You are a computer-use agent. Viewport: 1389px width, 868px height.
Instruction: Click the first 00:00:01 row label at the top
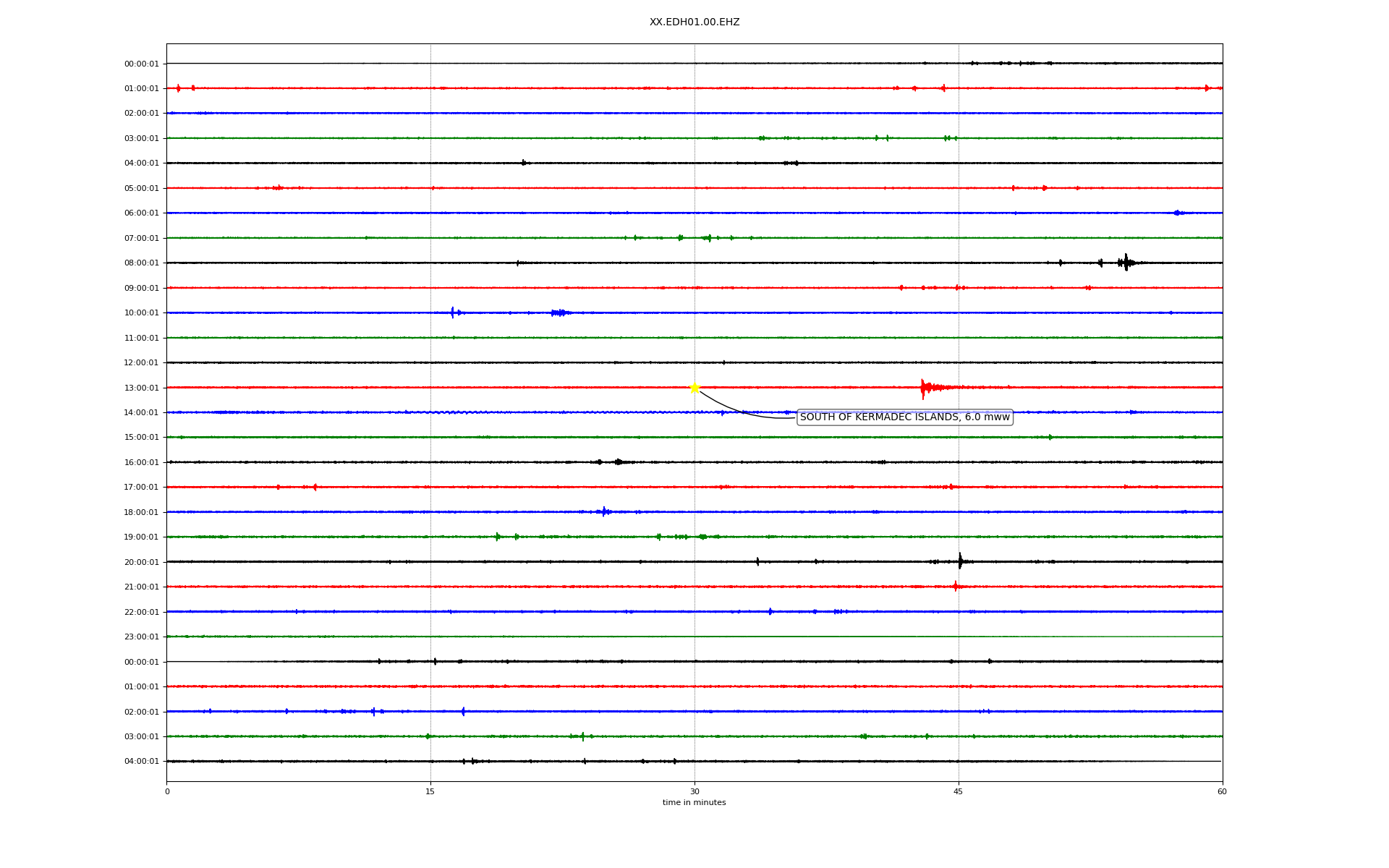[141, 64]
